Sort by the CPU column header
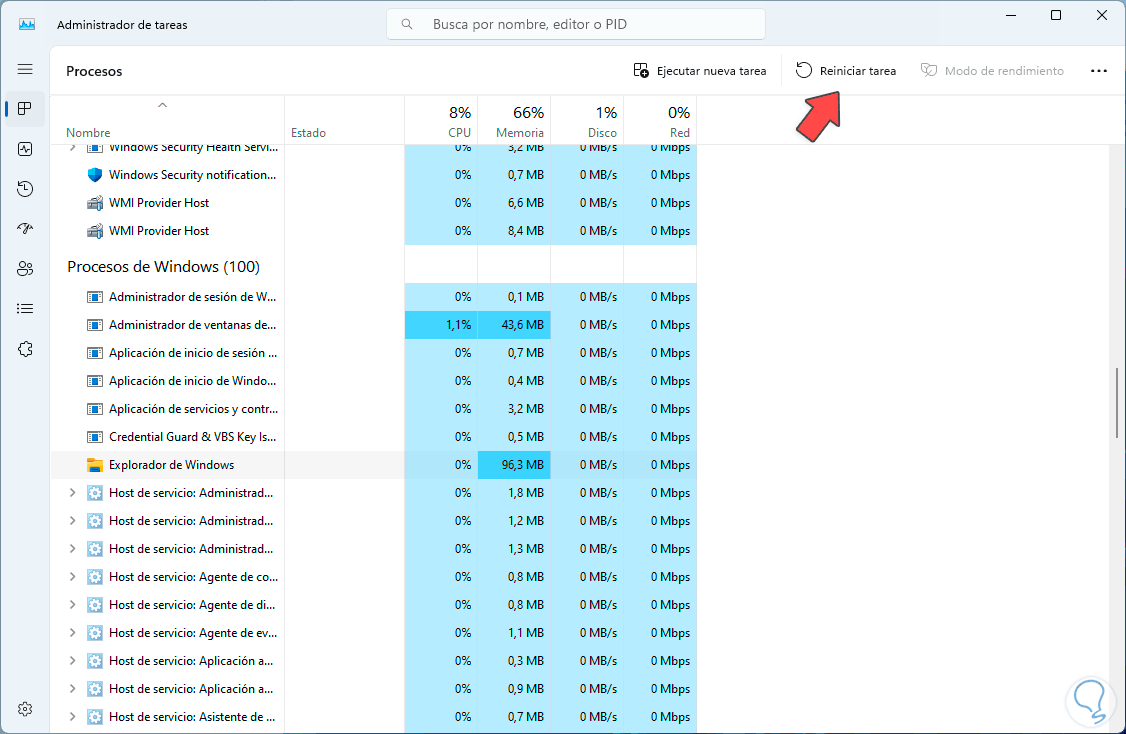The width and height of the screenshot is (1126, 734). click(x=441, y=121)
